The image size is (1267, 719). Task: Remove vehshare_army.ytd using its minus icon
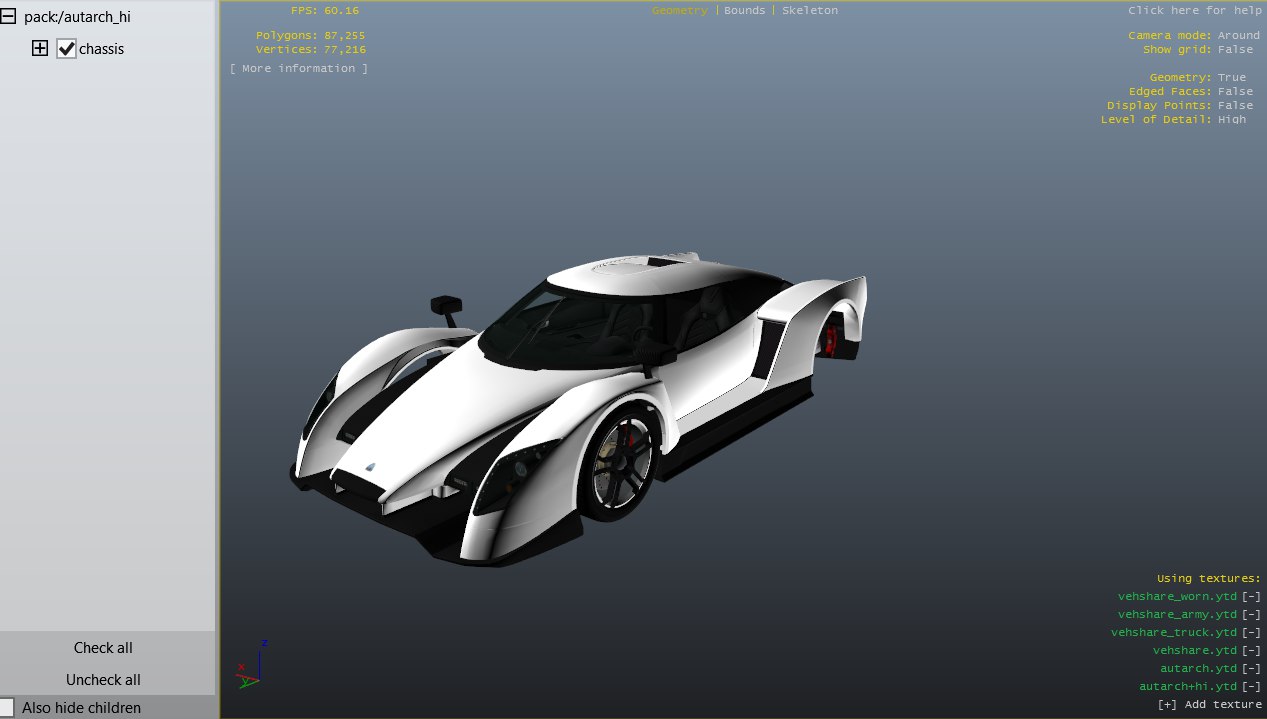1251,614
